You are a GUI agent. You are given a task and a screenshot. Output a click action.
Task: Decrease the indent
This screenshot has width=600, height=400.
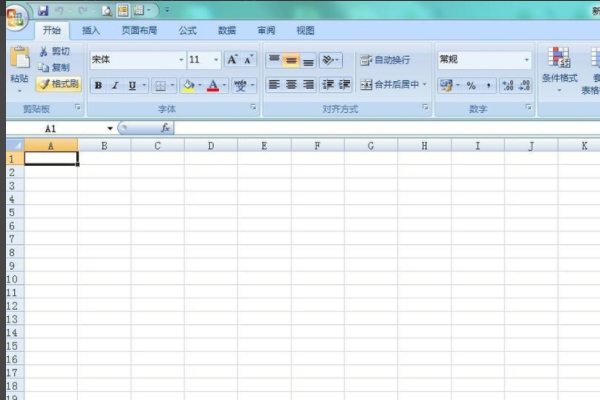pos(328,84)
